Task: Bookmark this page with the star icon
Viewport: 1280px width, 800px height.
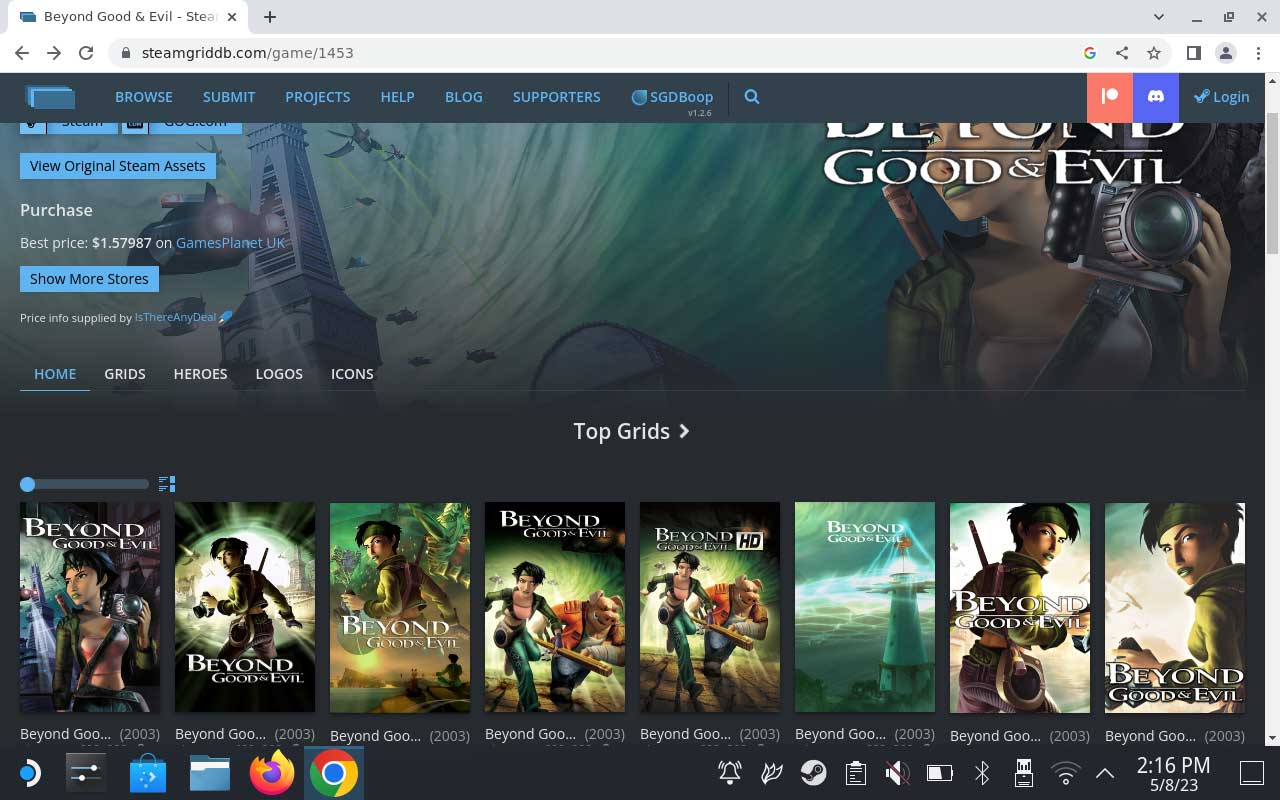Action: click(1154, 53)
